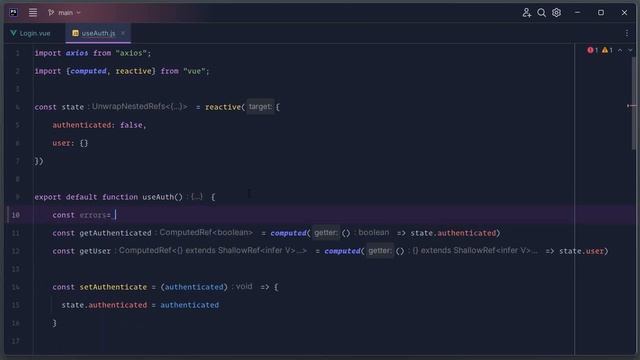Click 'user: {}' property line

[x=70, y=143]
